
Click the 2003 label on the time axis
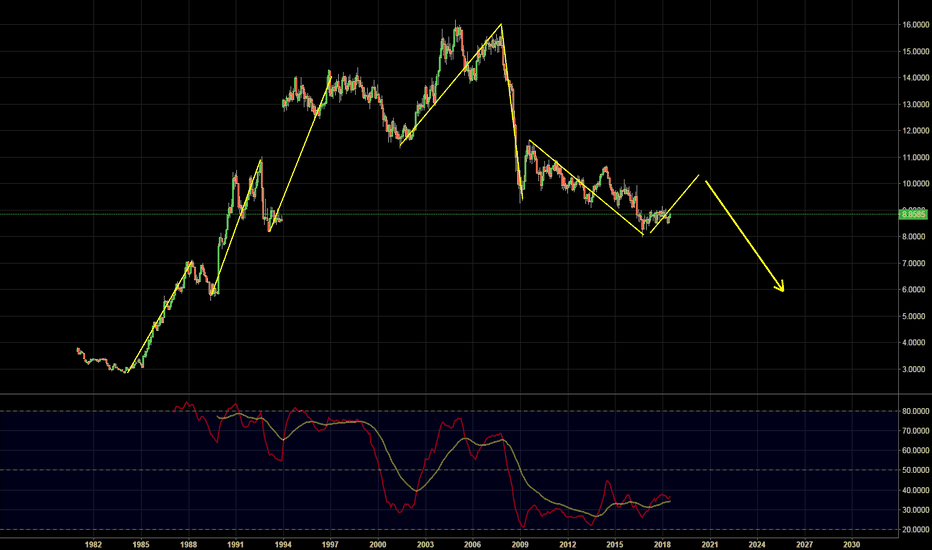click(425, 544)
